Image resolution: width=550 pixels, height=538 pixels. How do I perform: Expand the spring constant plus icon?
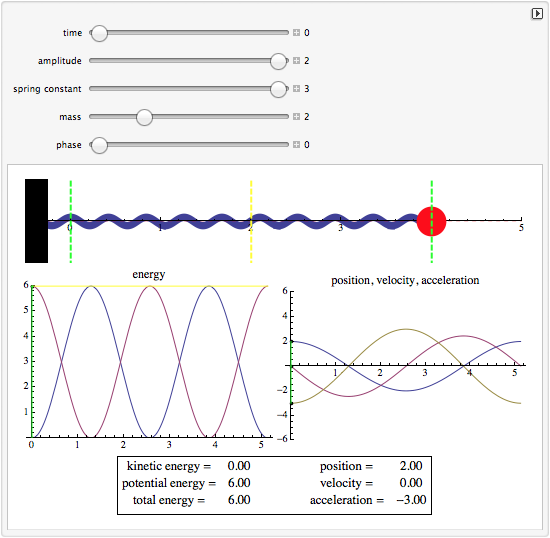pos(296,89)
